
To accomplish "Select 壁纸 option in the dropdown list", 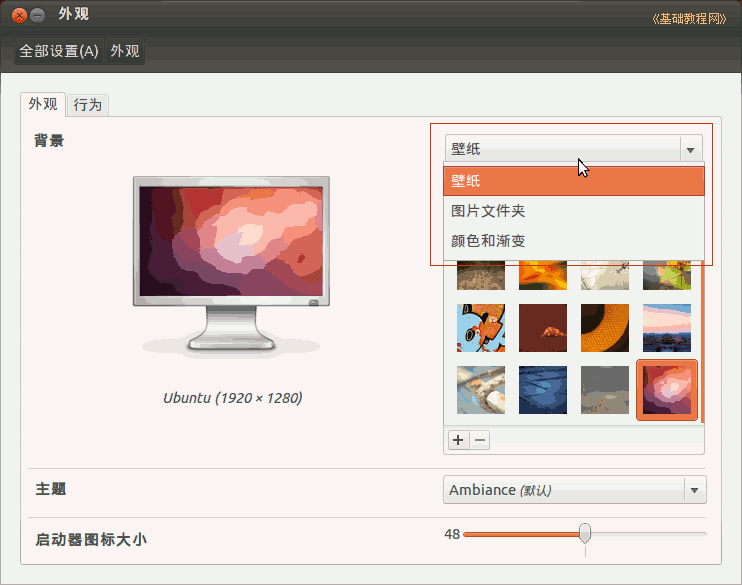I will [x=574, y=181].
